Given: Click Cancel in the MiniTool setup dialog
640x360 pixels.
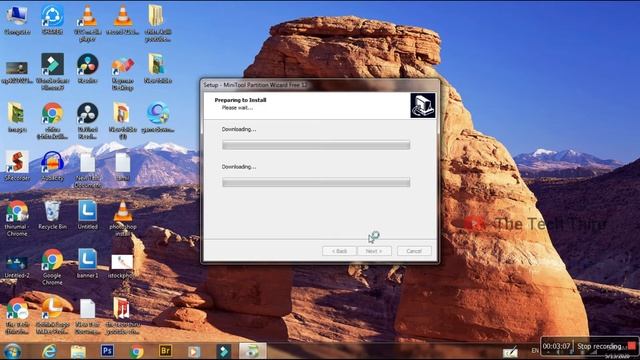Looking at the screenshot, I should click(414, 251).
